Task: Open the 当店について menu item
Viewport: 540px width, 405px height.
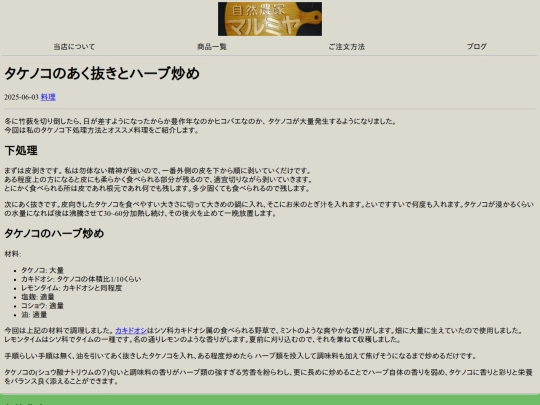Action: 74,47
